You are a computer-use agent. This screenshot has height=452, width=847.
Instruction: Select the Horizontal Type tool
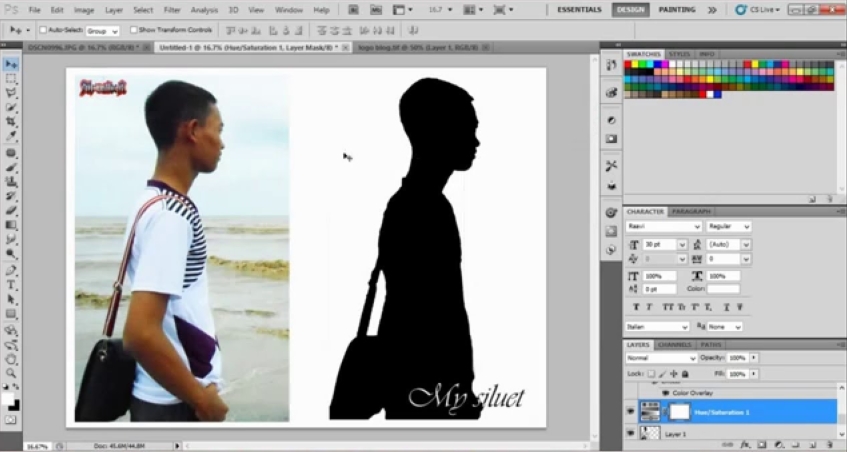tap(11, 285)
